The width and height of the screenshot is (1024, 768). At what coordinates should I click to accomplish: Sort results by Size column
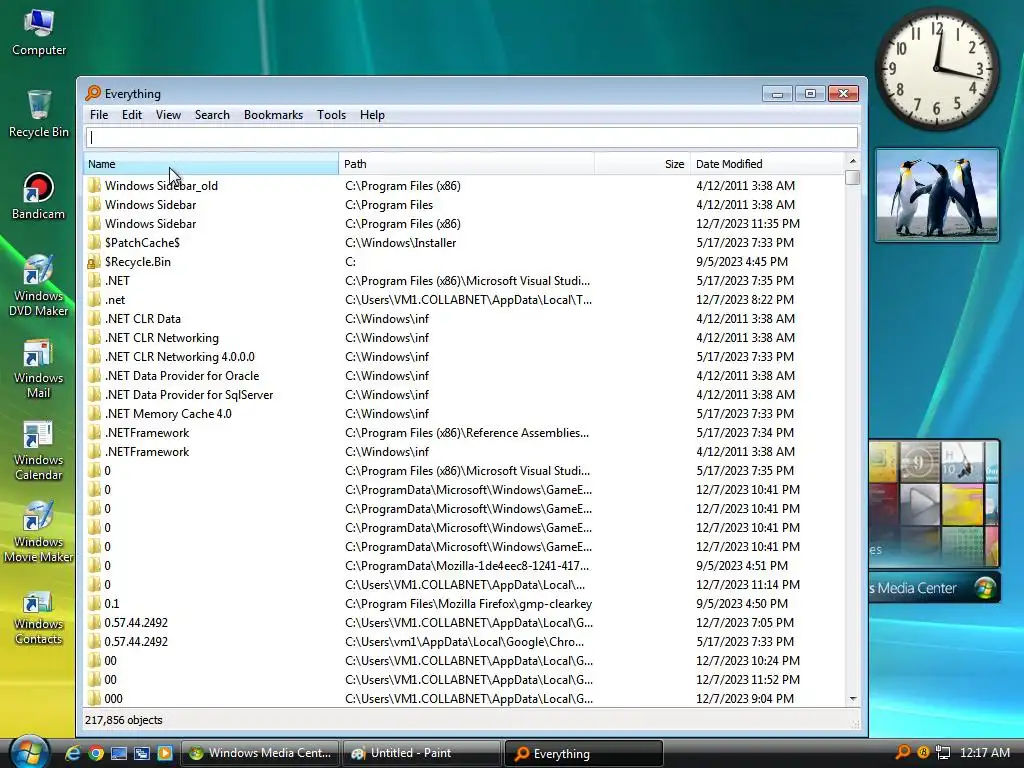643,164
